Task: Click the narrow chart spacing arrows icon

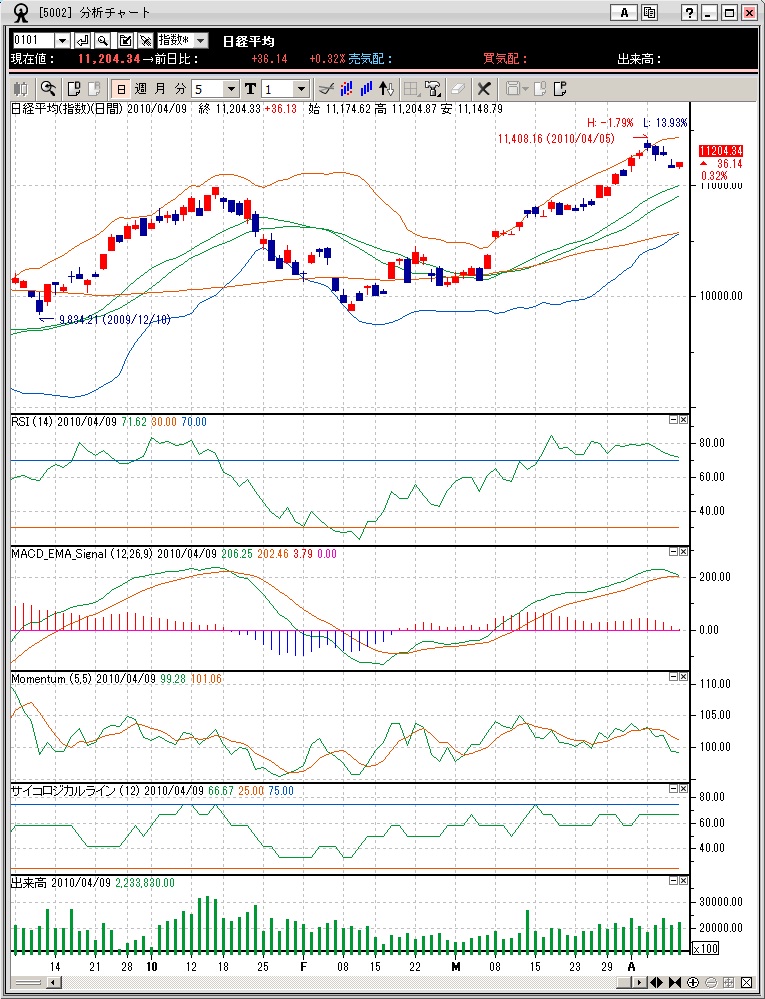Action: 676,982
